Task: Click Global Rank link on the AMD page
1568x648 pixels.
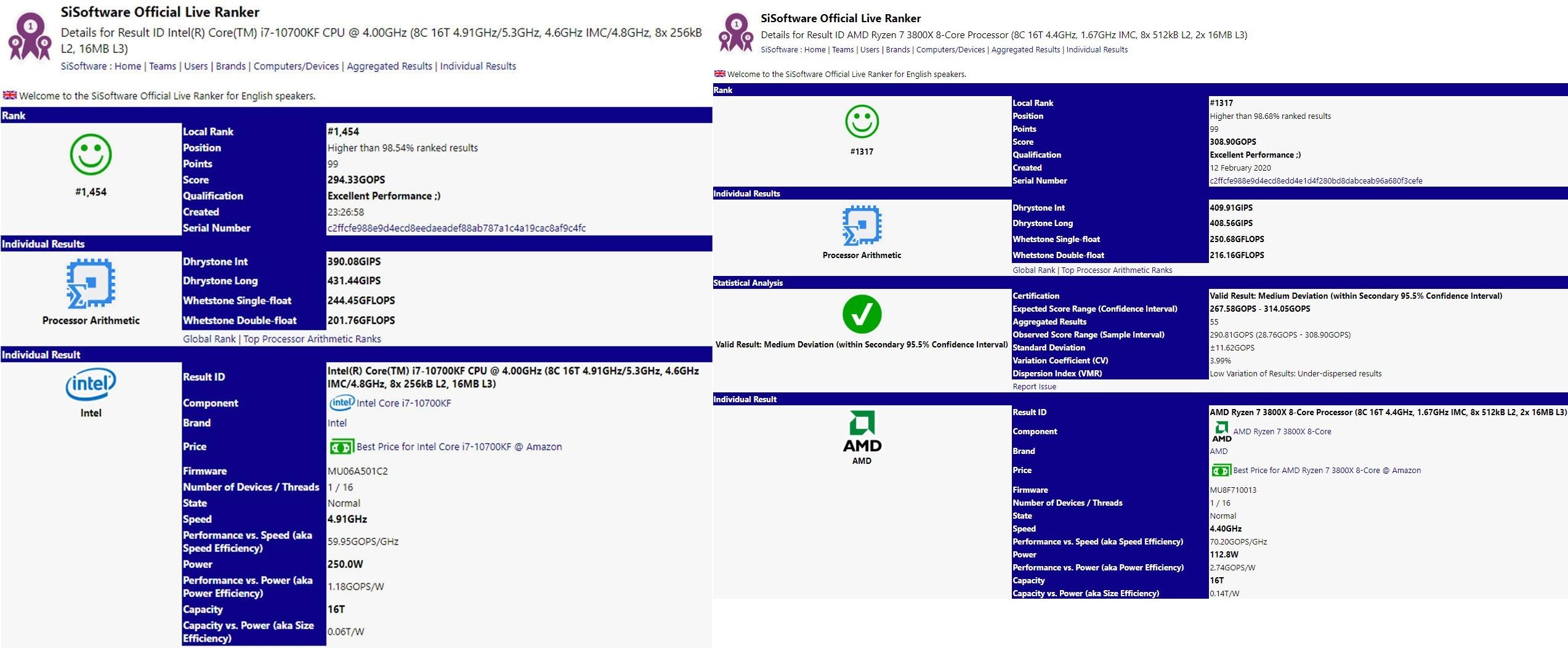Action: (x=1033, y=270)
